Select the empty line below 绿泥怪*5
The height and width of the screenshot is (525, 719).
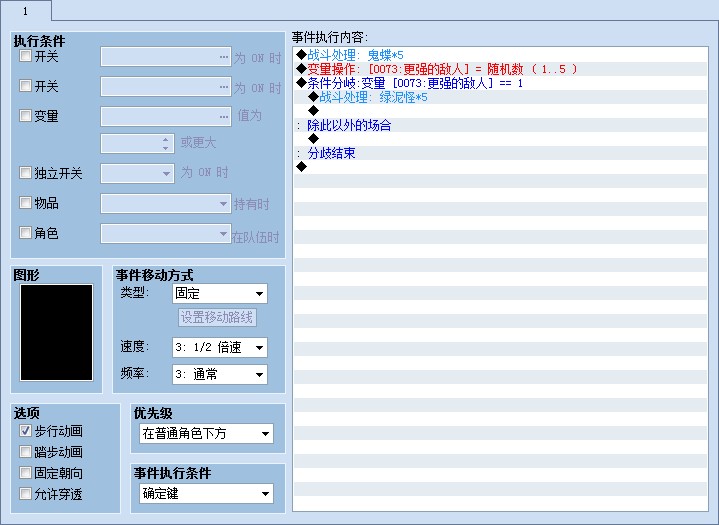pyautogui.click(x=500, y=111)
